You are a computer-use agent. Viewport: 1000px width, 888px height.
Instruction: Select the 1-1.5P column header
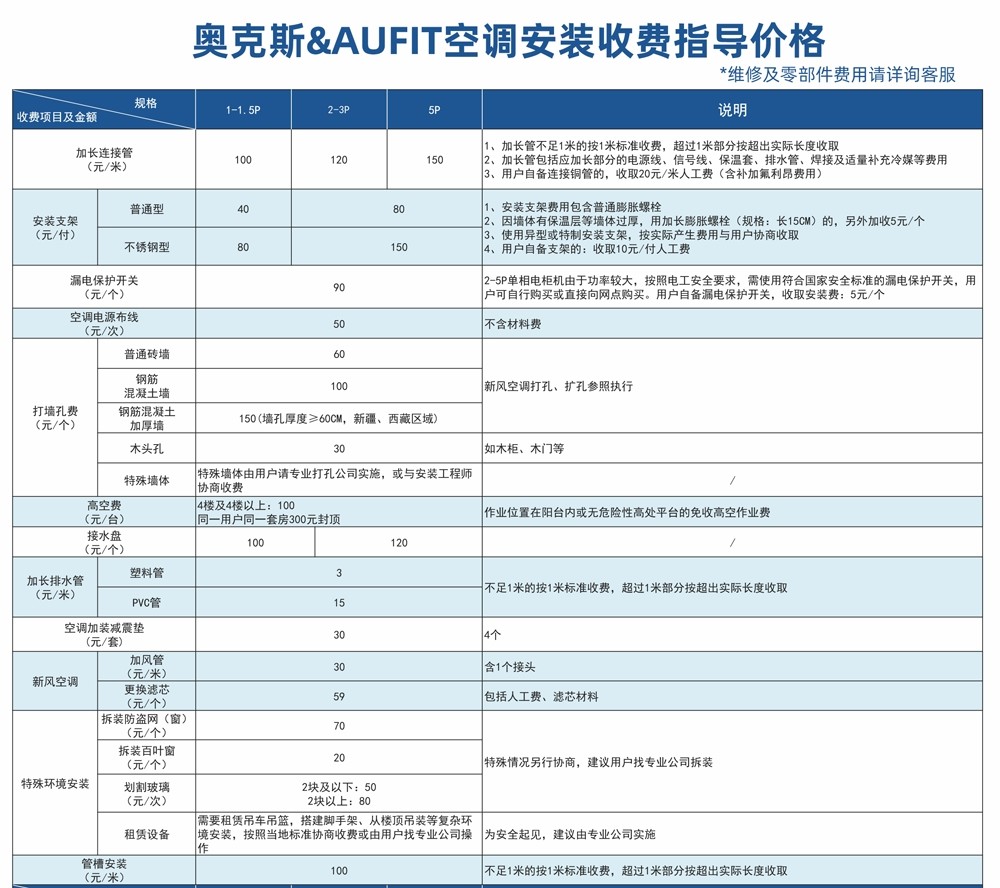[x=243, y=110]
